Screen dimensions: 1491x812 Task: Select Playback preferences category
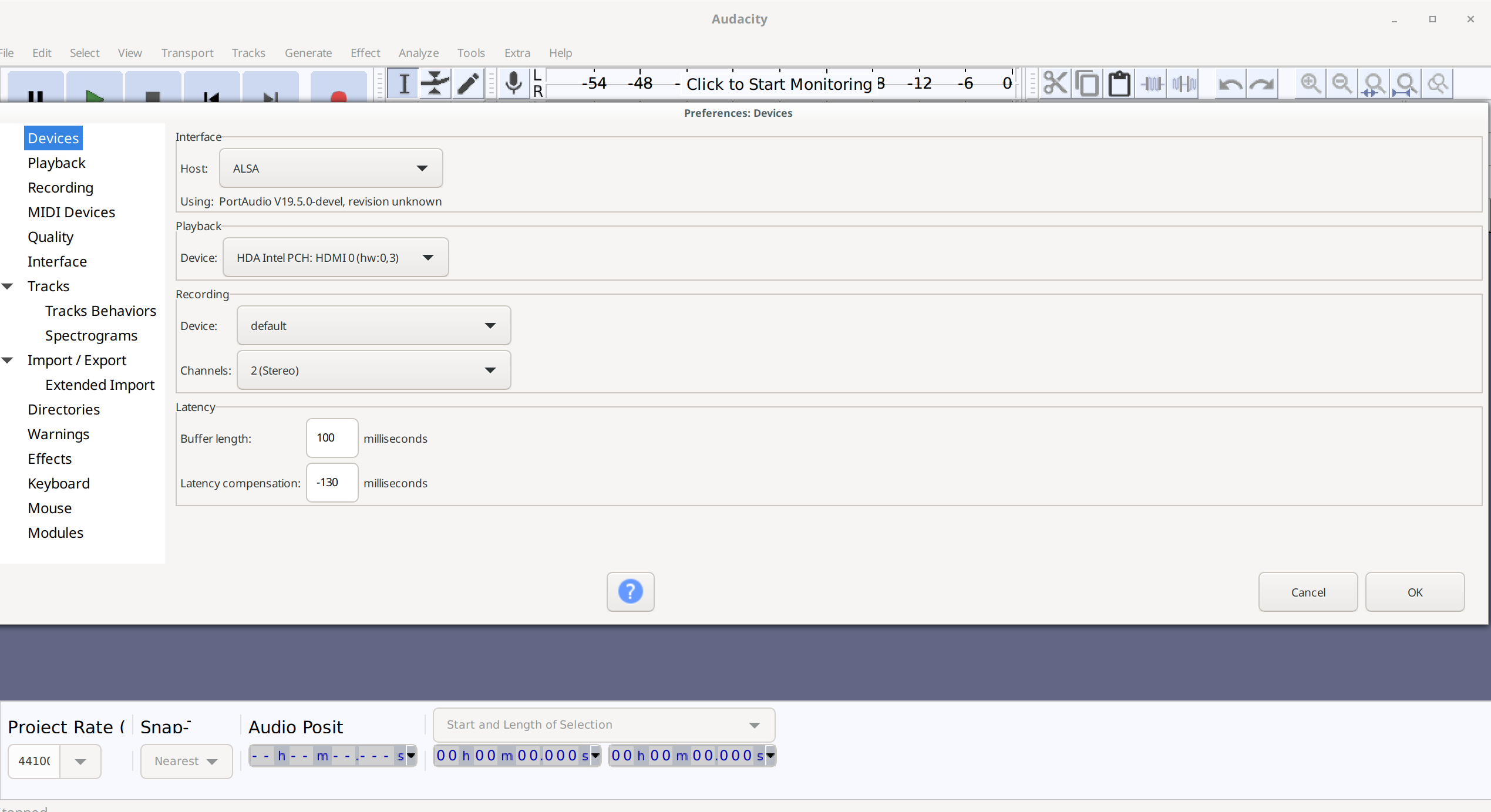coord(56,163)
